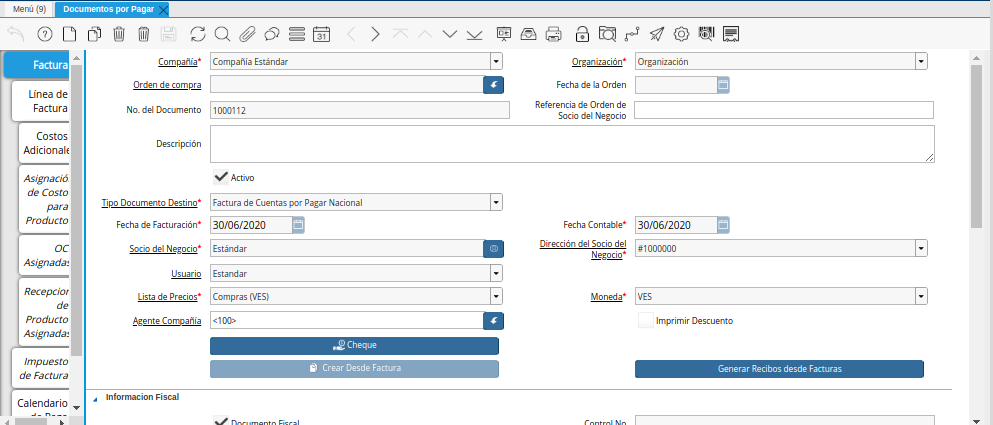Open the calendar history toolbar icon
This screenshot has width=993, height=425.
[321, 34]
